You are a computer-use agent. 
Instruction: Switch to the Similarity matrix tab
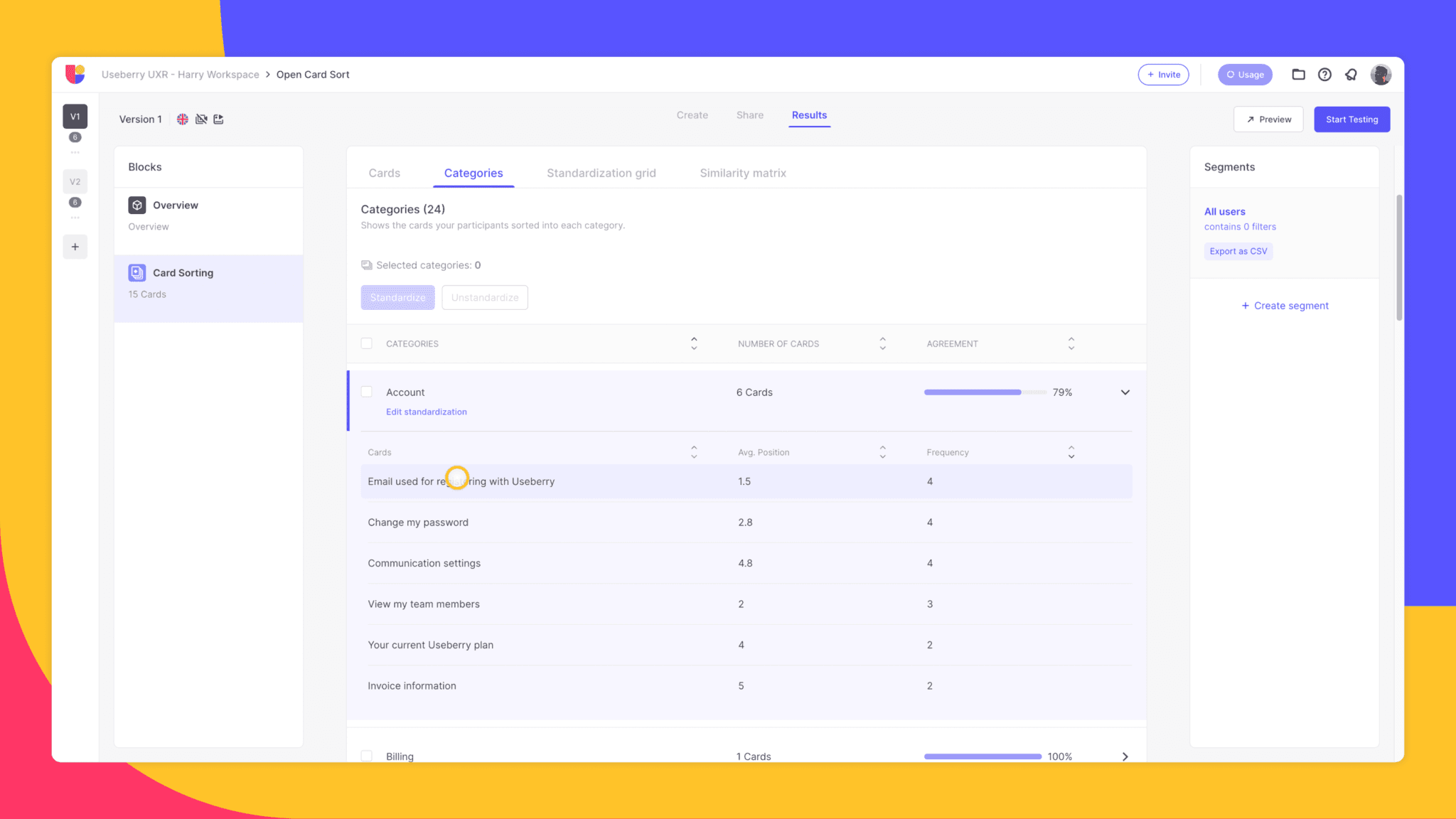[742, 173]
